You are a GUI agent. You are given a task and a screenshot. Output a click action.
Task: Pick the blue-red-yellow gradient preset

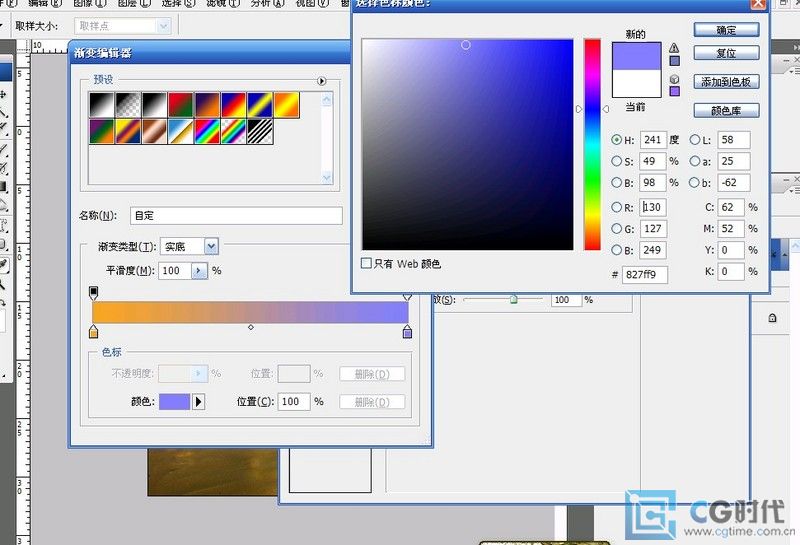234,105
